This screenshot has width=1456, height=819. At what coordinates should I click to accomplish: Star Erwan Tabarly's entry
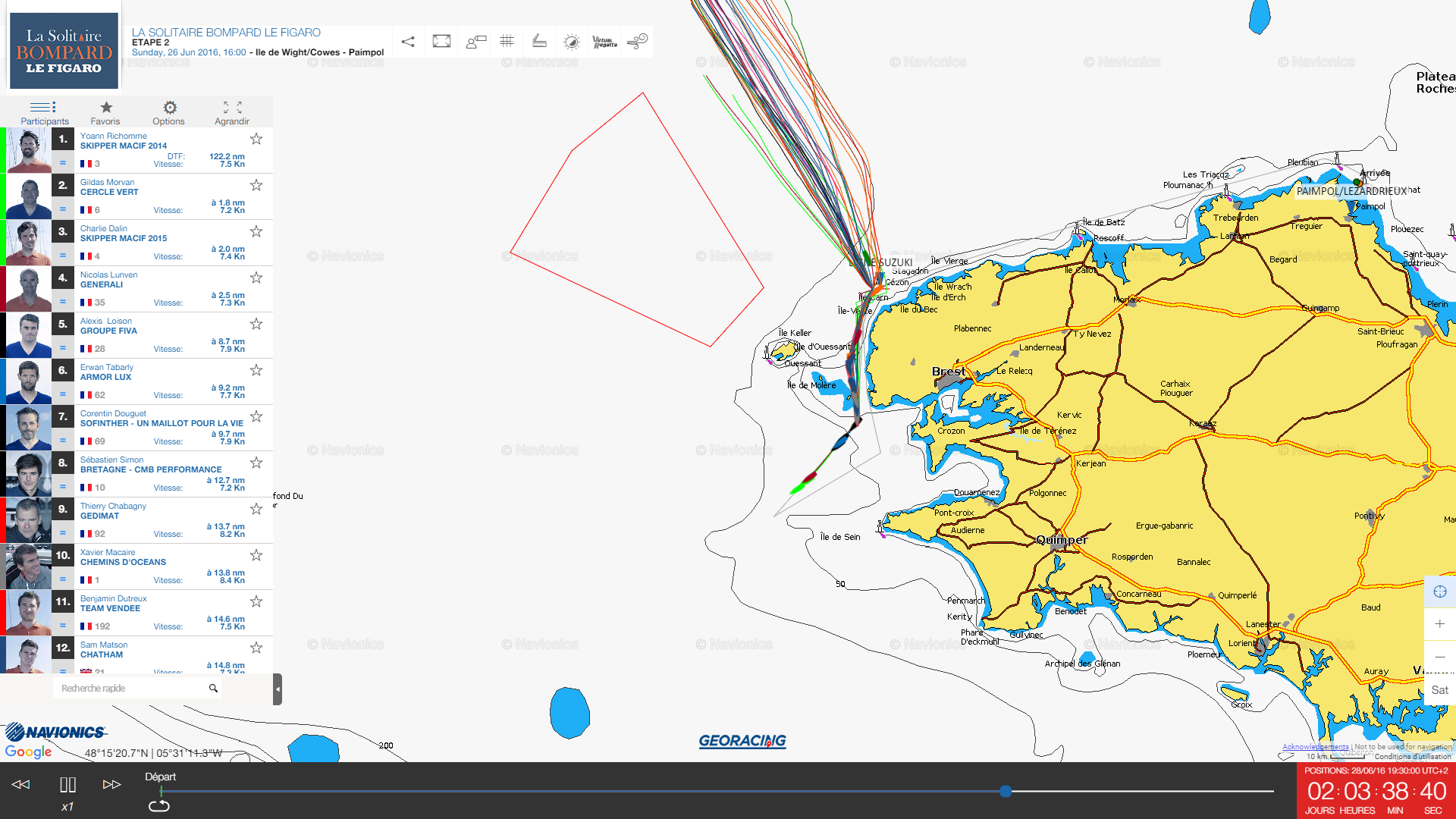click(256, 370)
